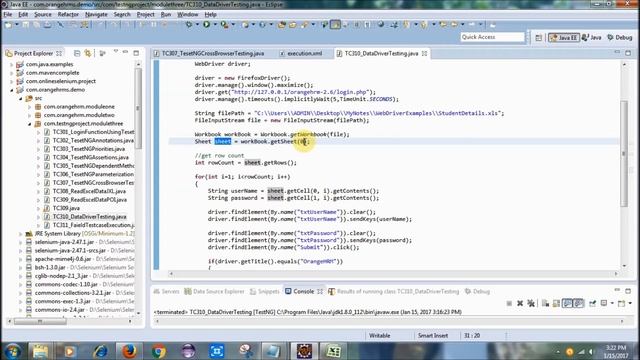Open the Navigate menu
This screenshot has width=640, height=360.
[x=96, y=14]
